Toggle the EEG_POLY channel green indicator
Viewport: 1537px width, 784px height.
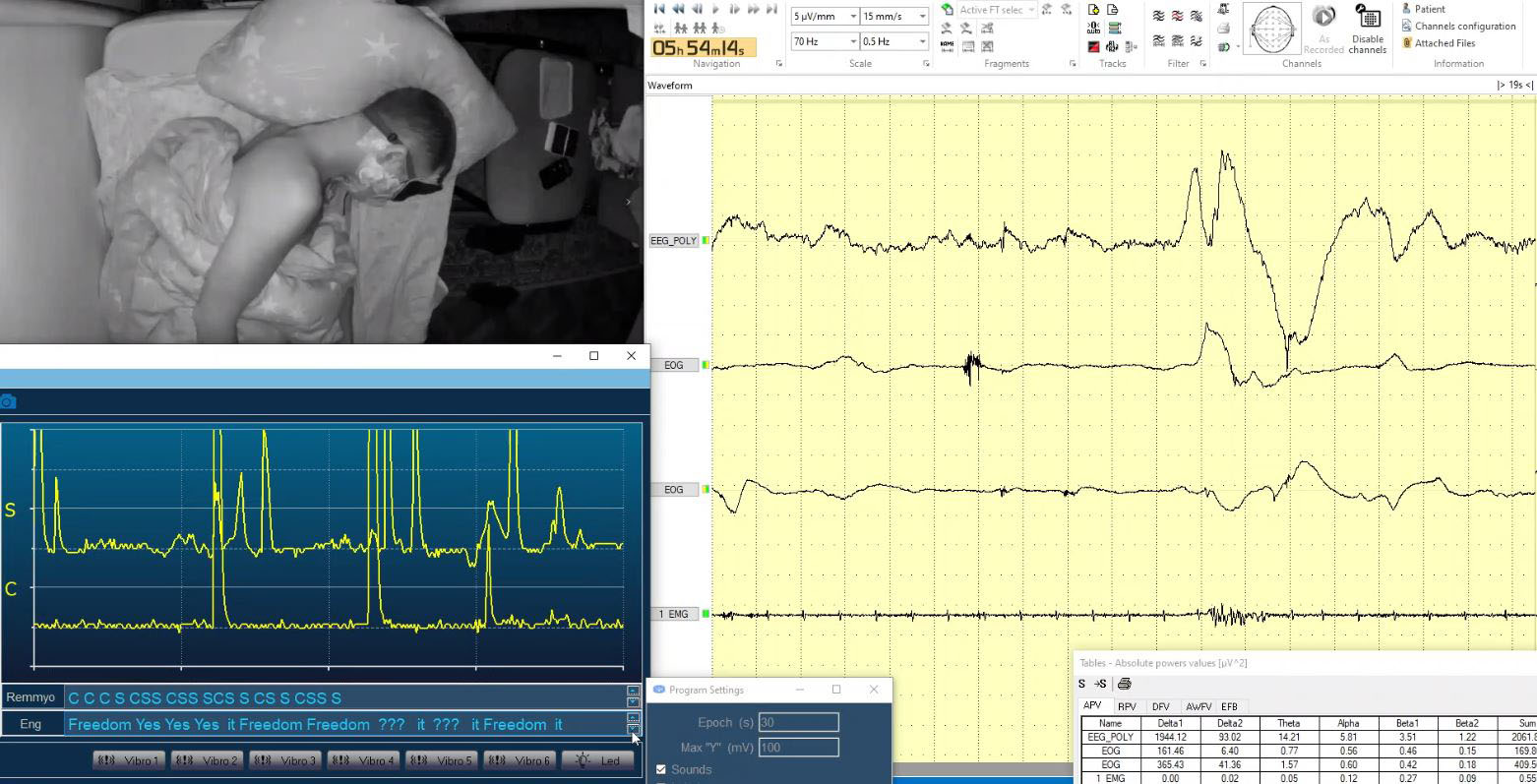pyautogui.click(x=706, y=241)
